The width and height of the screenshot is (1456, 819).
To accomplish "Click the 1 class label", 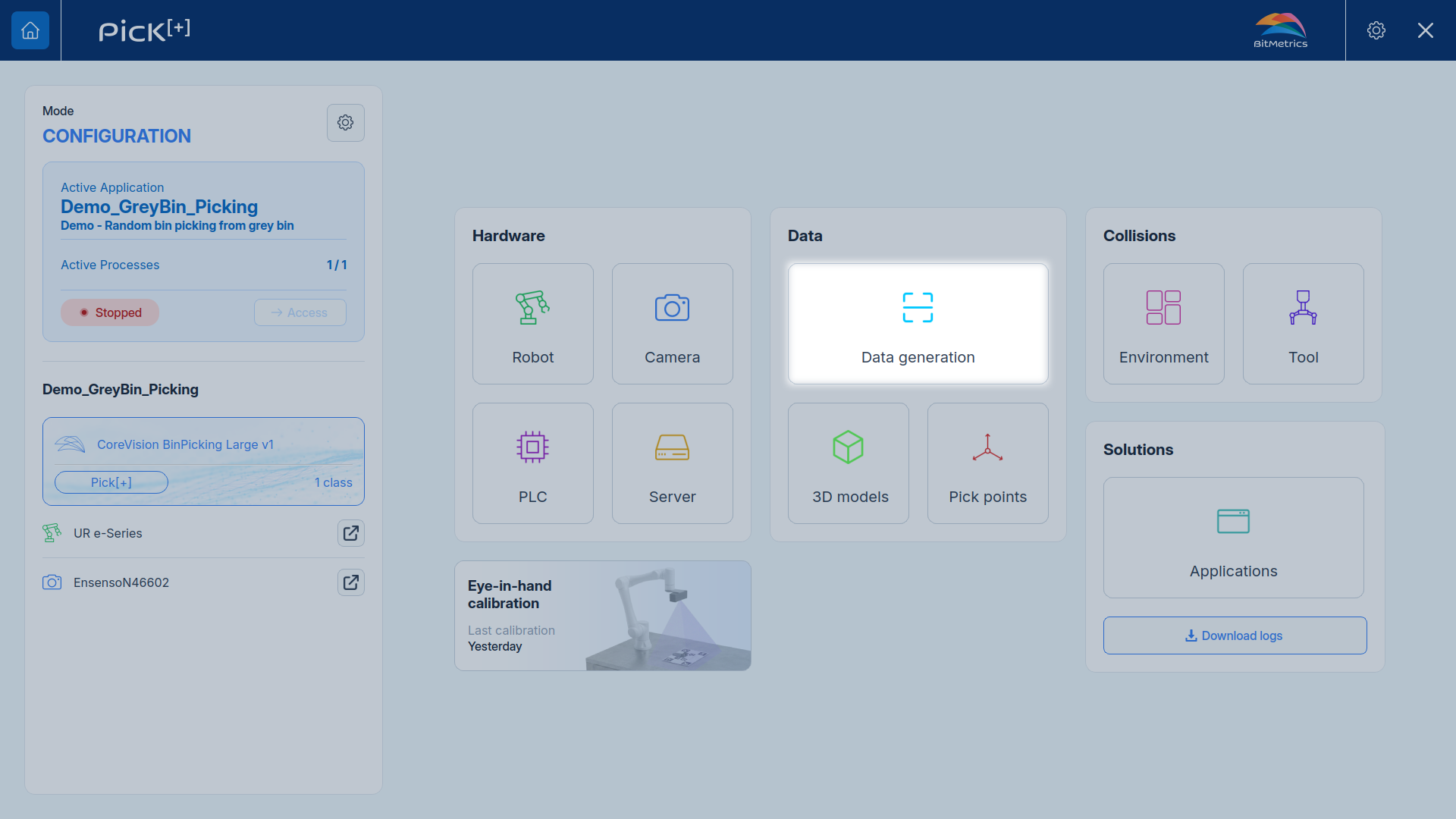I will (x=334, y=482).
